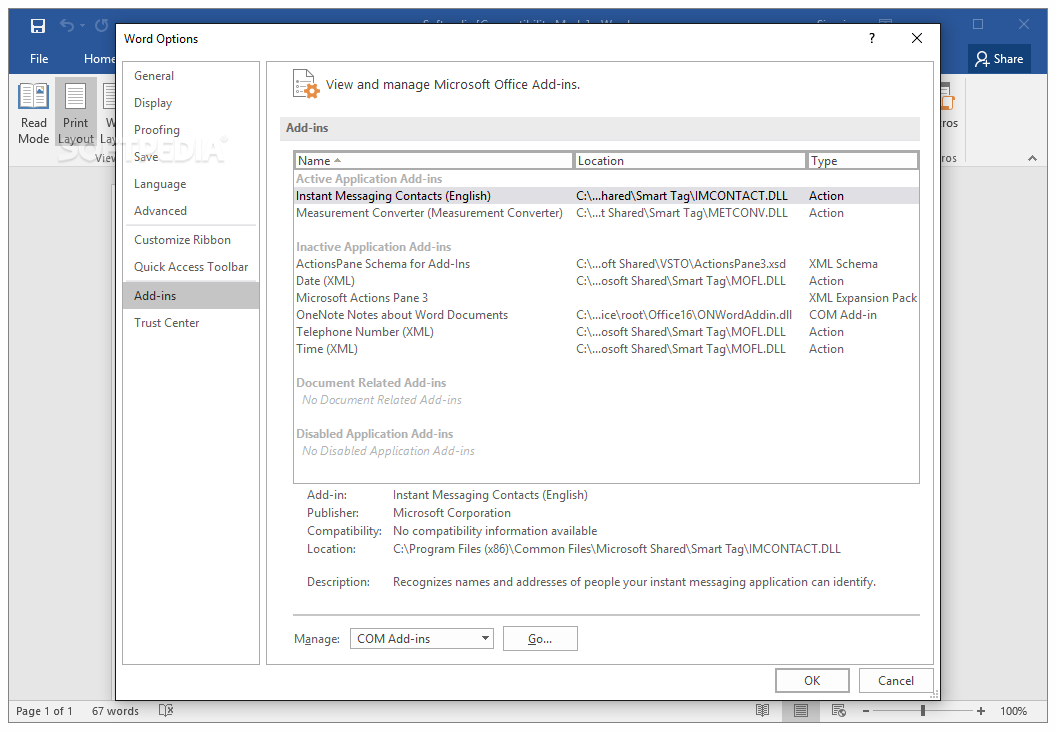Image resolution: width=1056 pixels, height=731 pixels.
Task: Open the Display options category
Action: click(191, 103)
